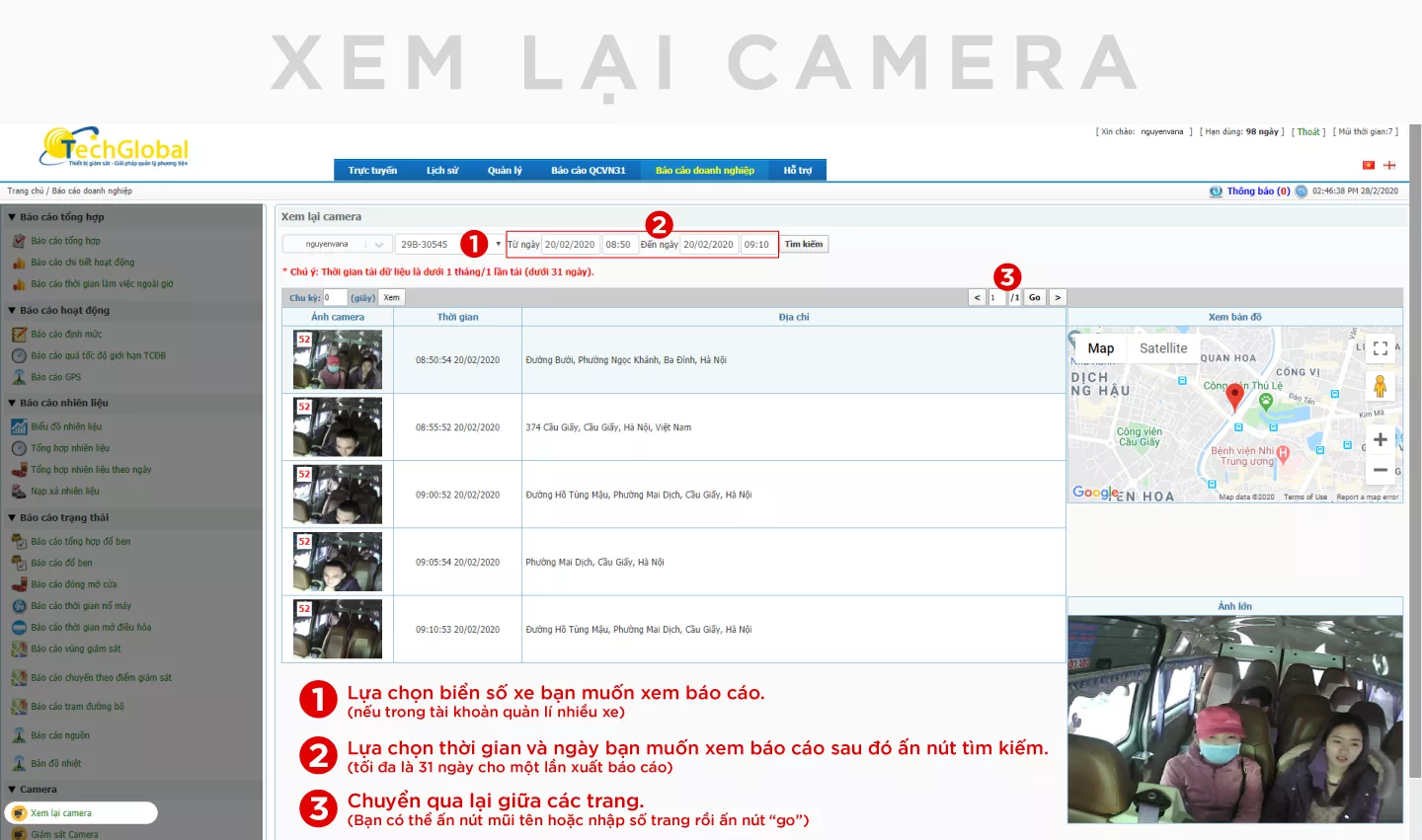Switch map to Satellite view

pos(1163,348)
